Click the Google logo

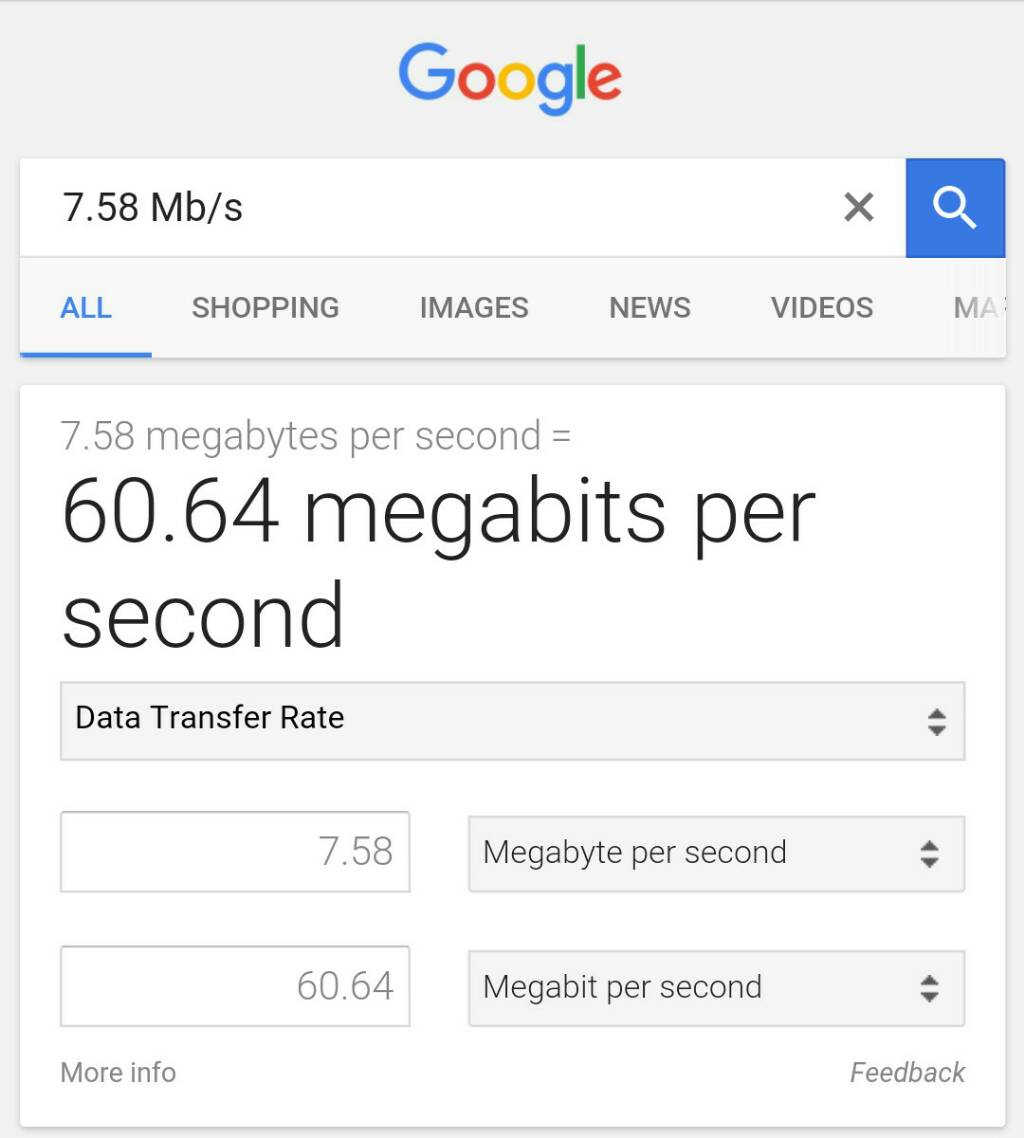click(x=510, y=78)
